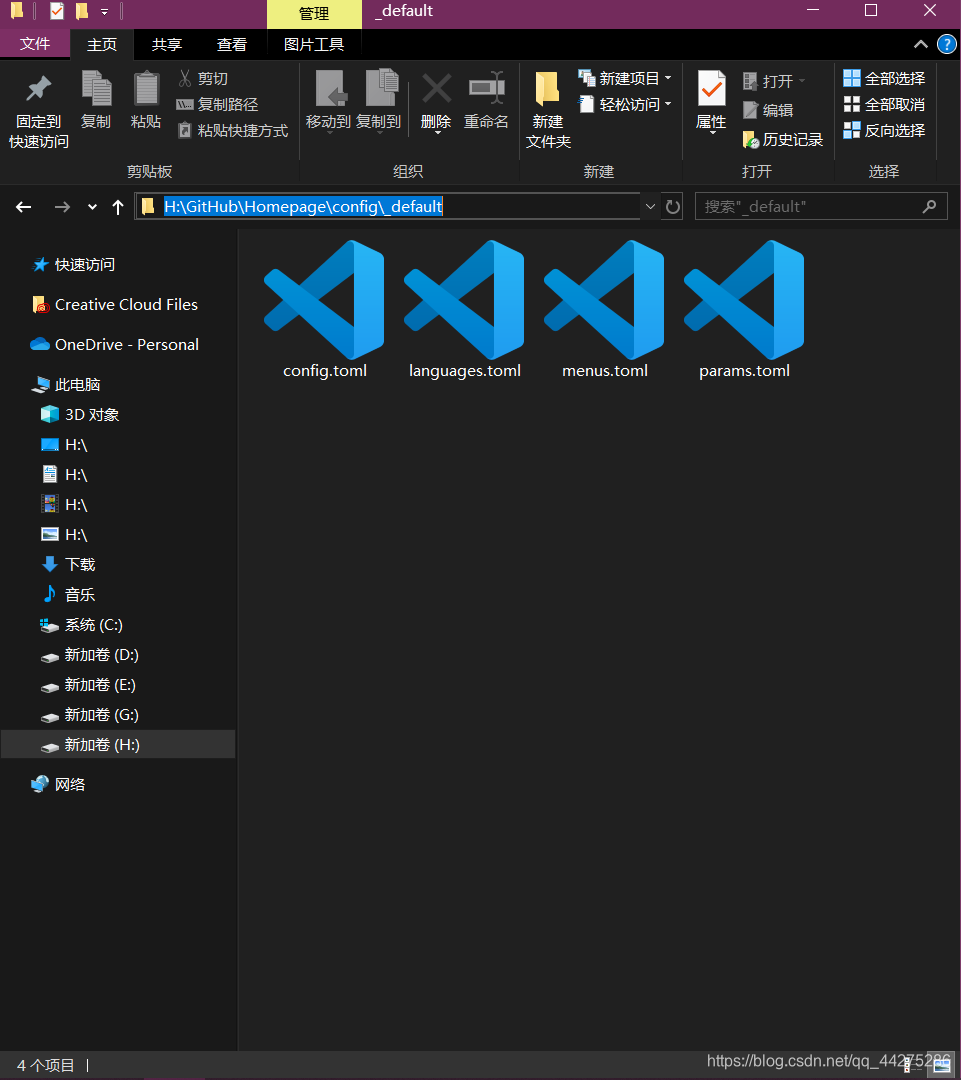Open 3D Objects (3D 对象) folder
The image size is (961, 1080).
79,415
